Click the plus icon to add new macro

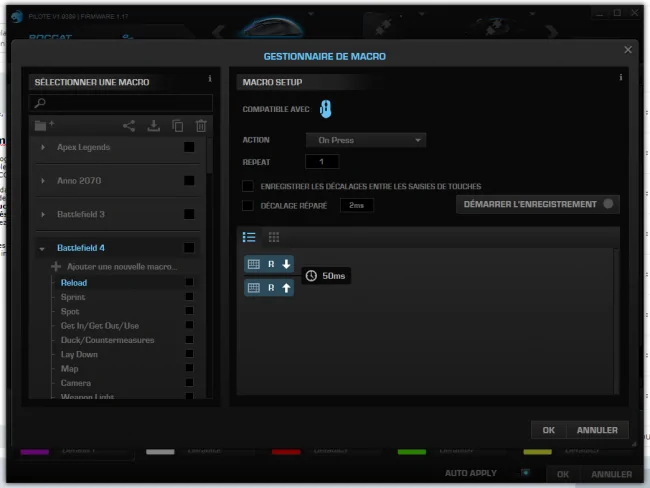click(x=56, y=267)
